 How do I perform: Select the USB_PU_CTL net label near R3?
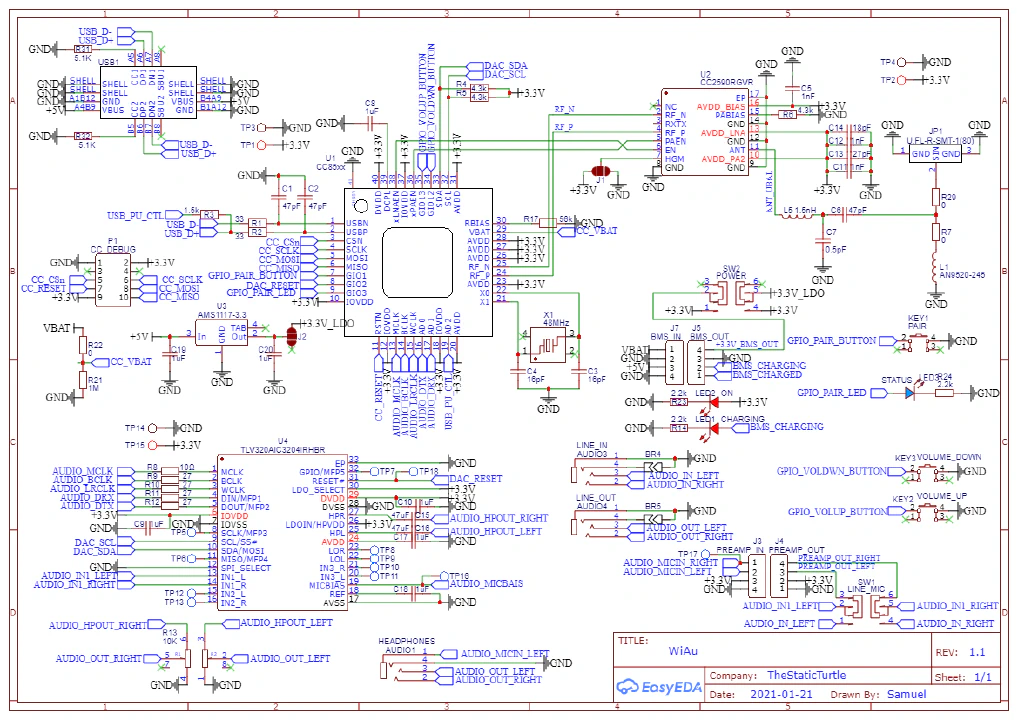tap(144, 215)
